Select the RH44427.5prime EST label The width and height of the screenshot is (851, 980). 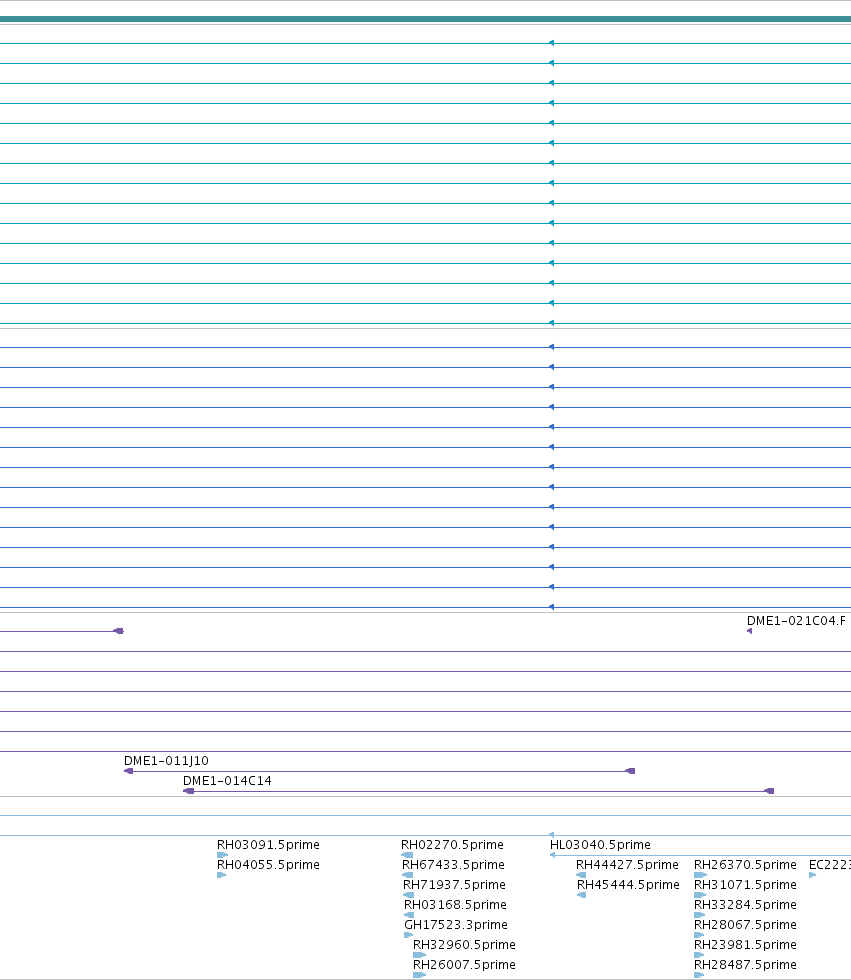click(x=627, y=864)
